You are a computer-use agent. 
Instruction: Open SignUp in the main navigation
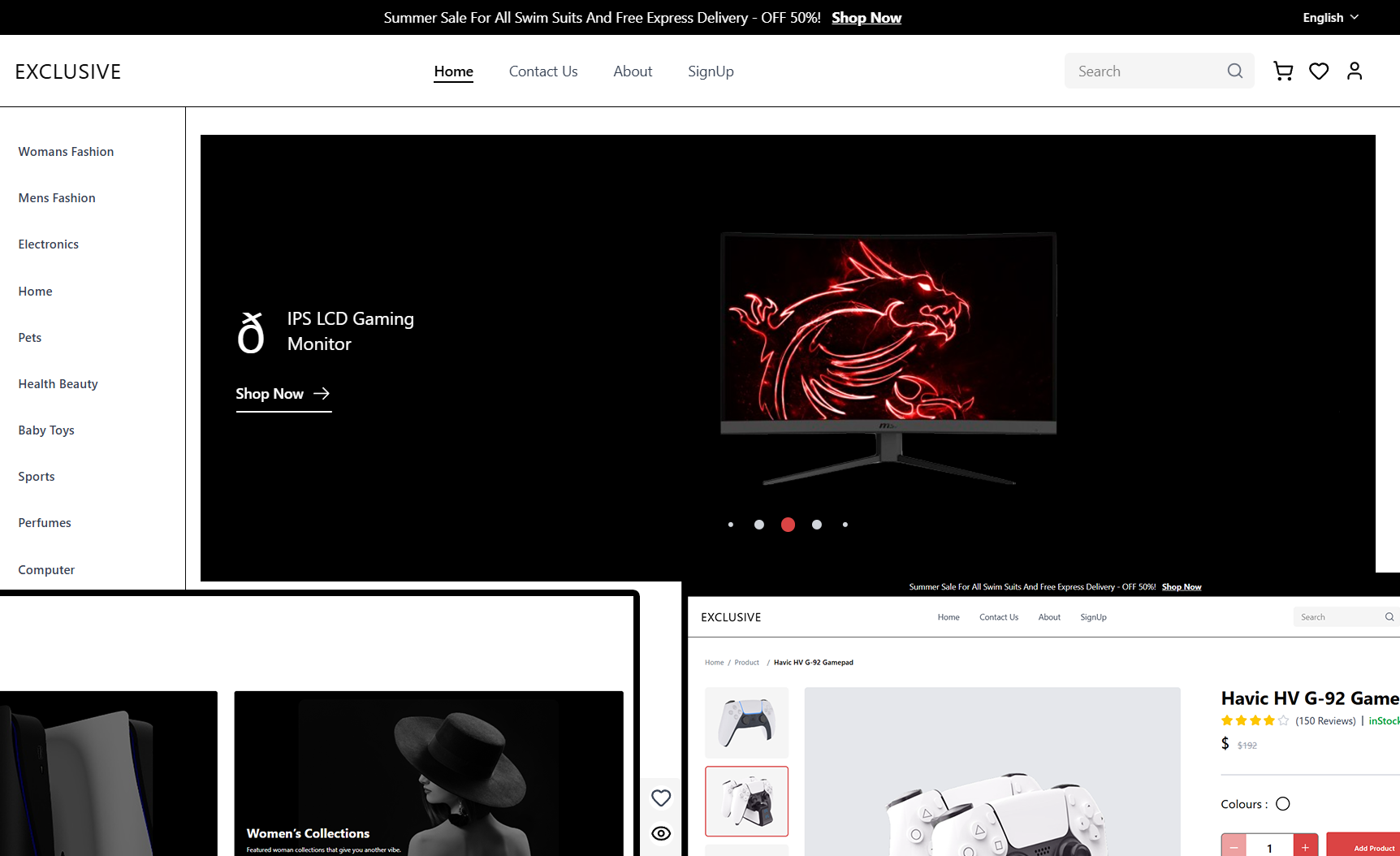pos(711,71)
